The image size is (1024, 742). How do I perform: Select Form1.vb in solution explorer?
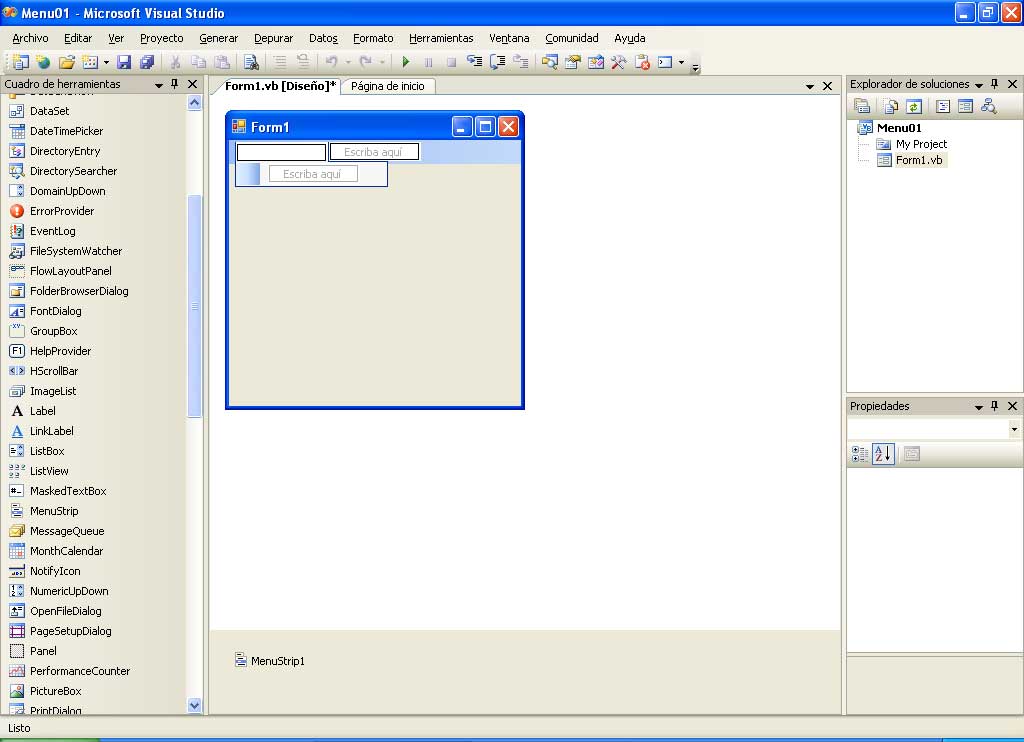pyautogui.click(x=918, y=160)
